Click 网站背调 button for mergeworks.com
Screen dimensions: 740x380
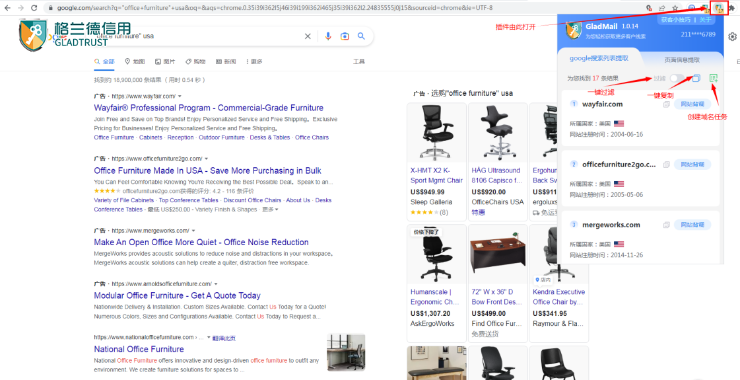point(692,225)
